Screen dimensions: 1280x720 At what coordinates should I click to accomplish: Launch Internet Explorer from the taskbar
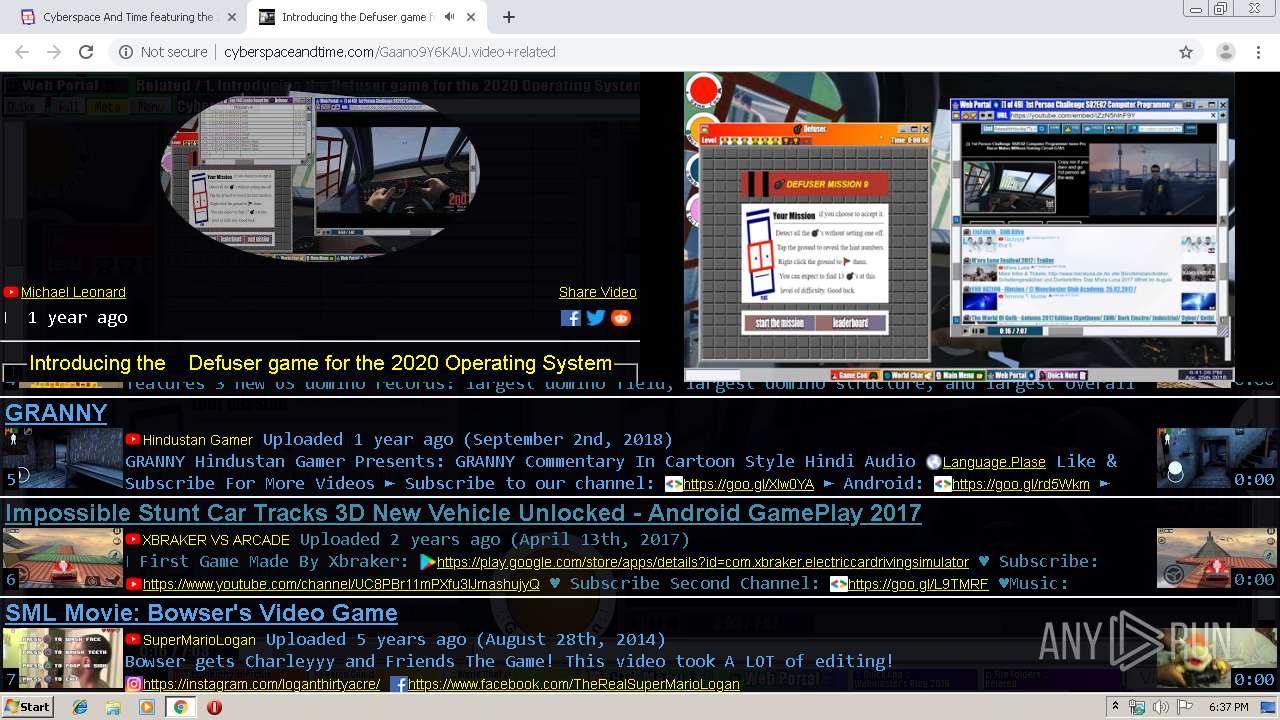[80, 707]
